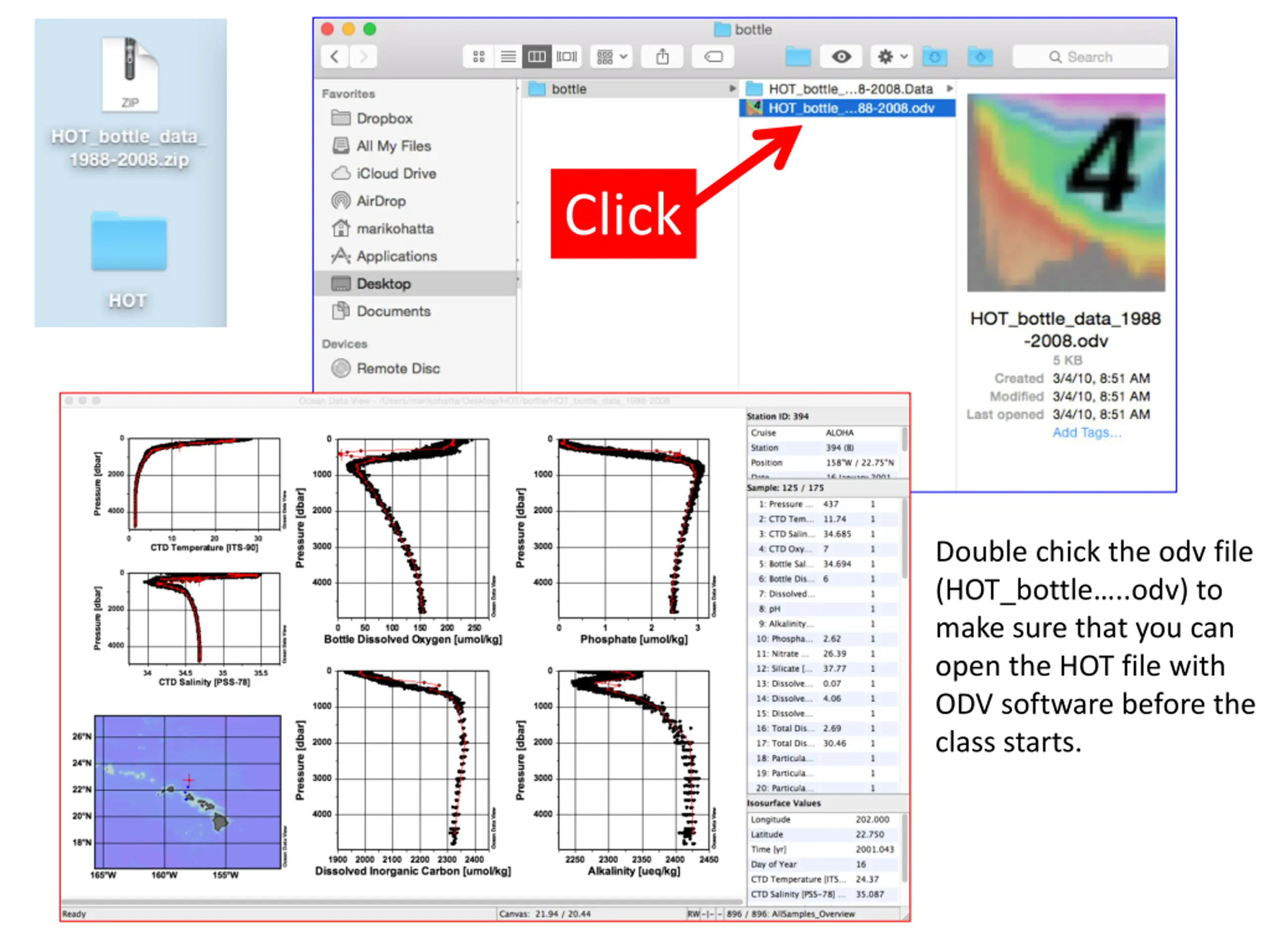This screenshot has height=952, width=1270.
Task: Go back with the Finder back arrow
Action: [x=335, y=57]
